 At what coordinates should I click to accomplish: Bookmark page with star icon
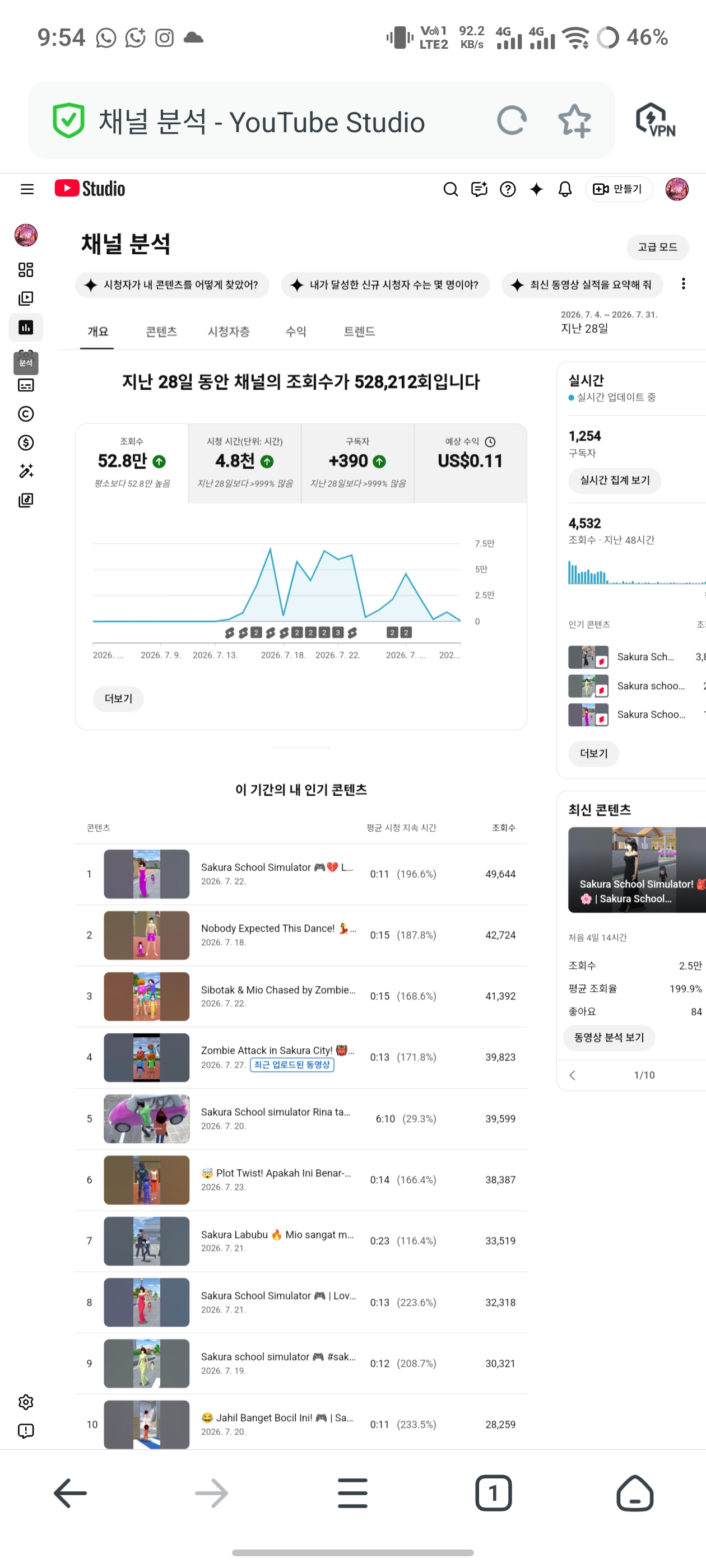coord(574,120)
